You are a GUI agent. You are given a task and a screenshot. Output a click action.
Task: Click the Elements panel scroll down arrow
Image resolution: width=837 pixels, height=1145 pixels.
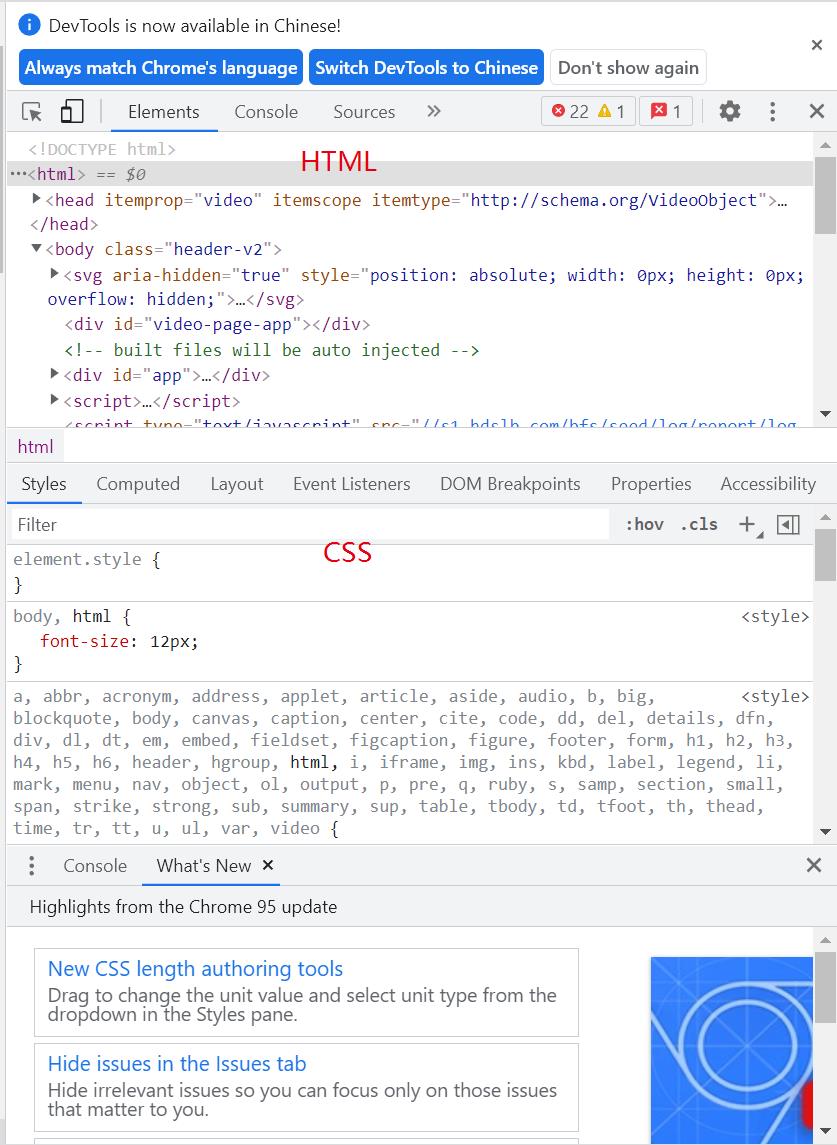click(x=825, y=414)
